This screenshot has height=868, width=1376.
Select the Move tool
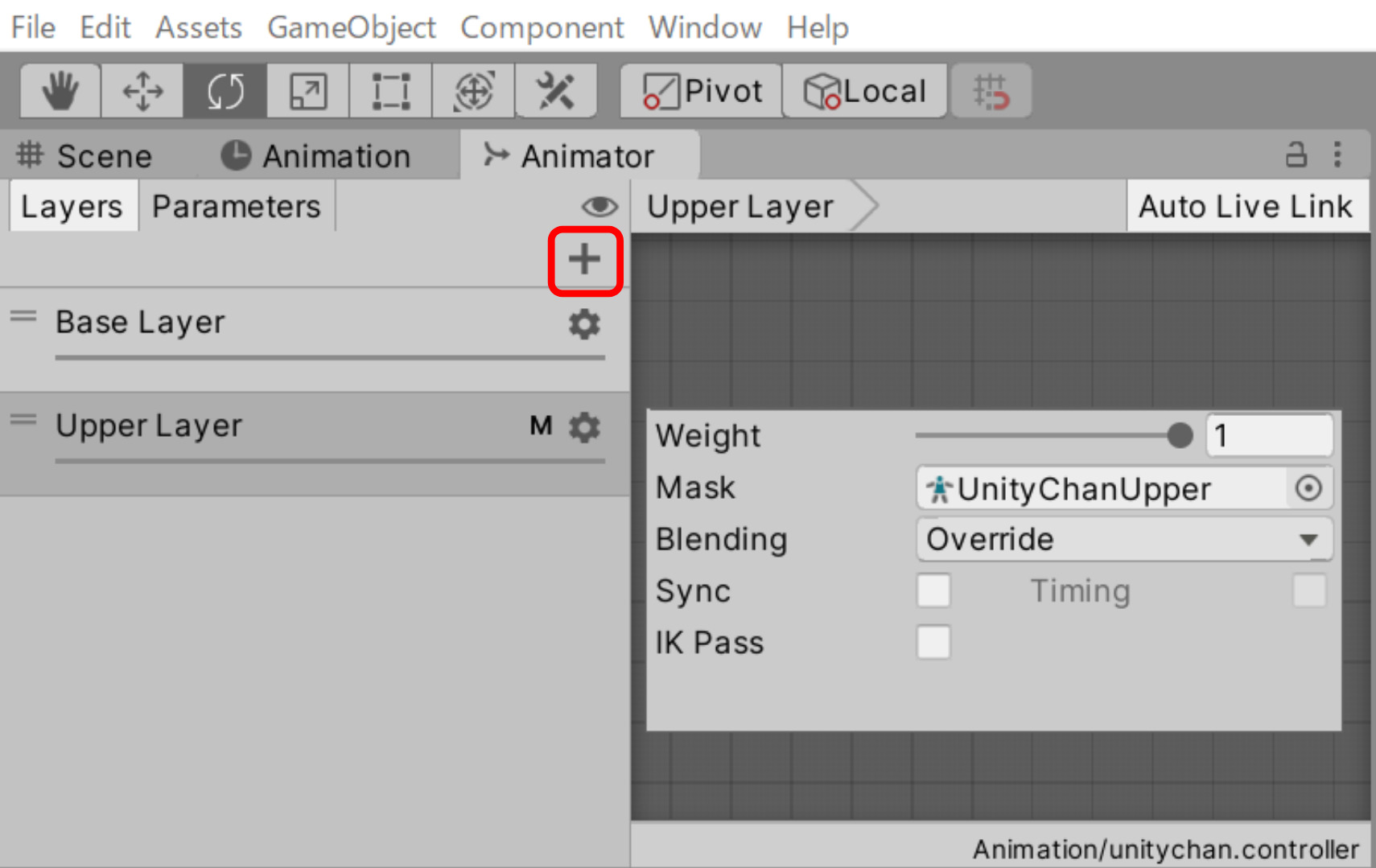[x=142, y=91]
